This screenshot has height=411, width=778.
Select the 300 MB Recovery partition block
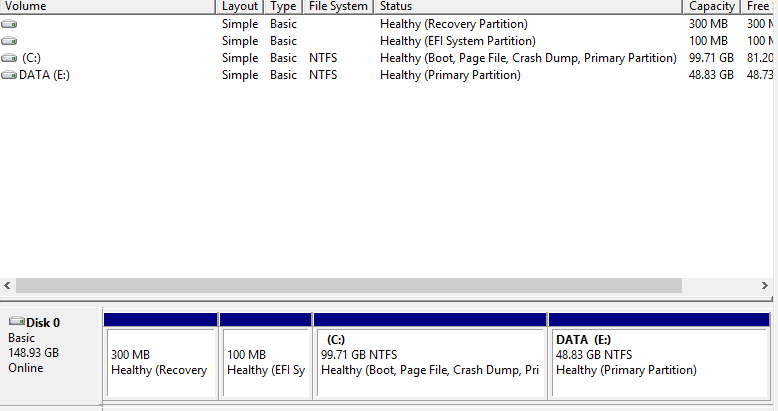coord(160,362)
